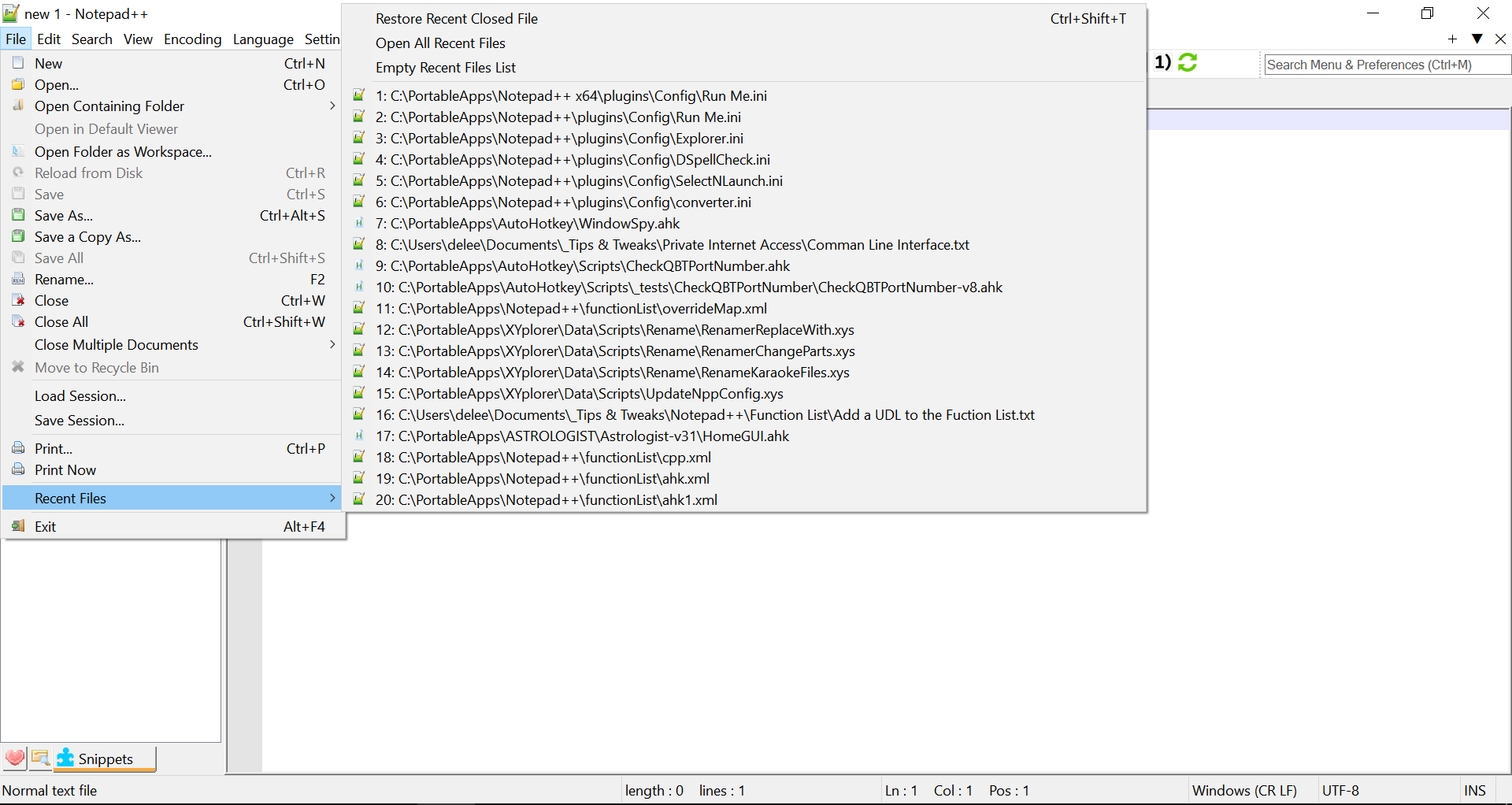Viewport: 1512px width, 805px height.
Task: Click the Close document icon
Action: pos(18,300)
